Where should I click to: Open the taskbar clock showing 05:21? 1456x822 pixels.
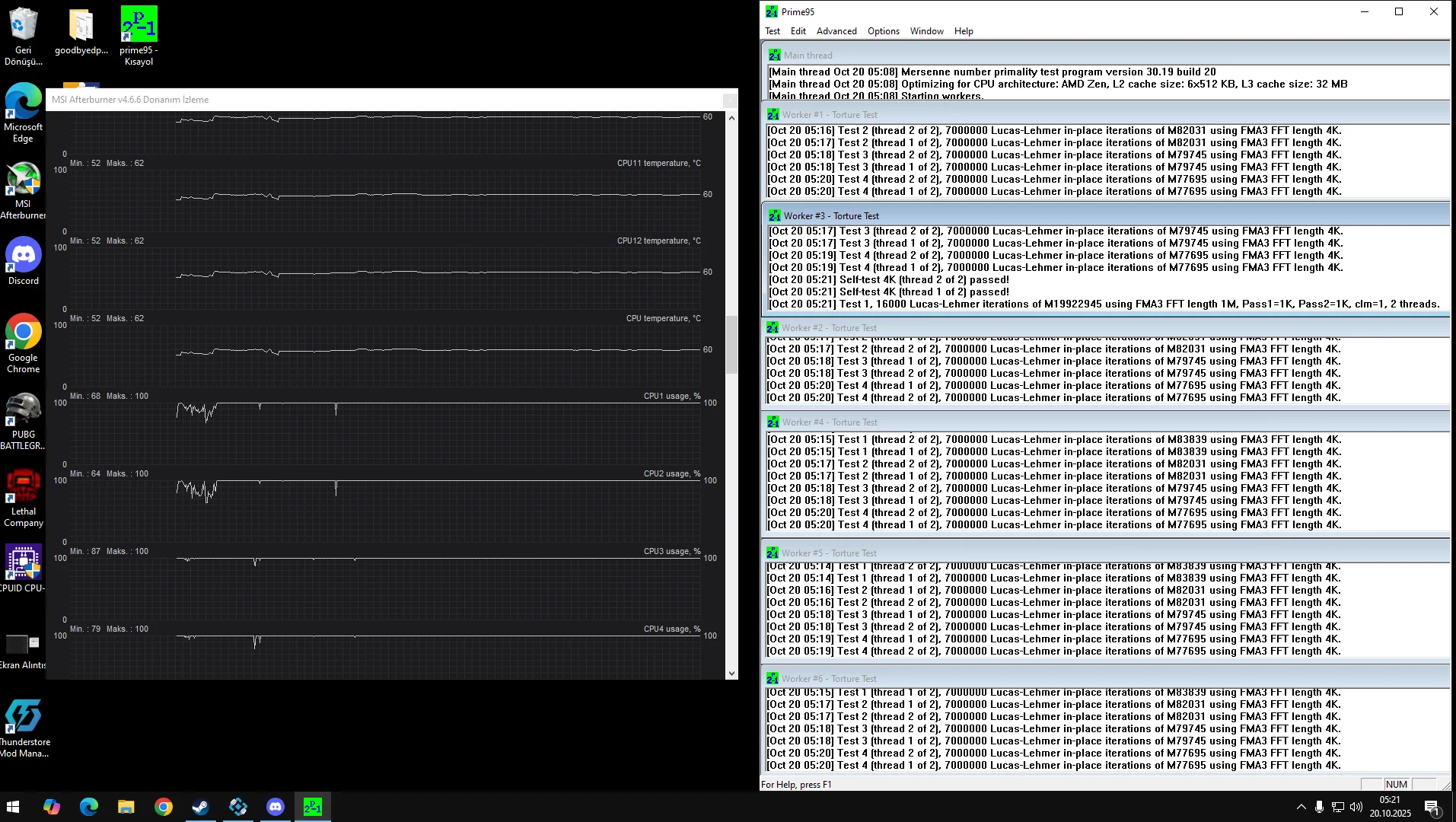pyautogui.click(x=1390, y=807)
